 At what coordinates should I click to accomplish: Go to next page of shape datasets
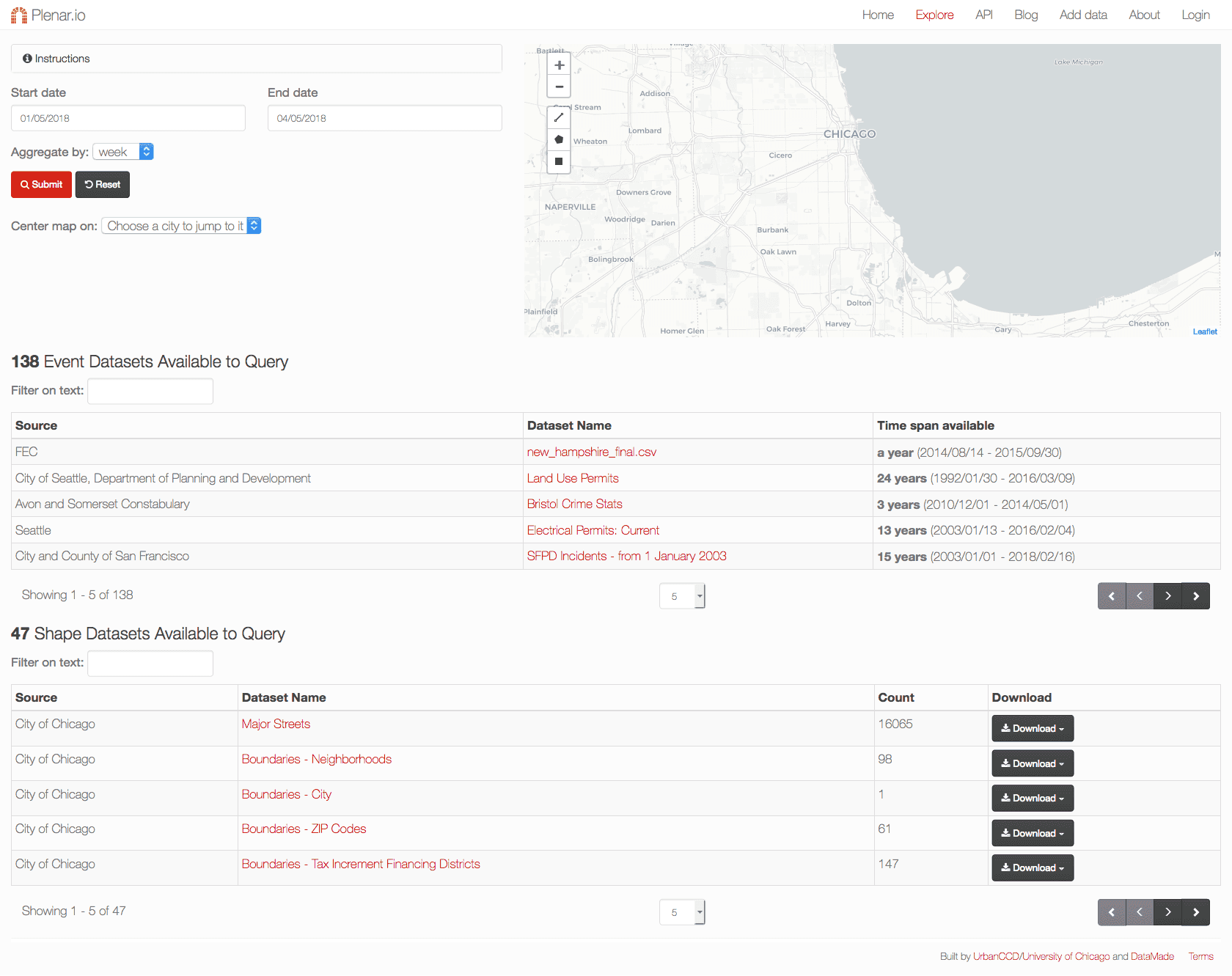click(1167, 912)
